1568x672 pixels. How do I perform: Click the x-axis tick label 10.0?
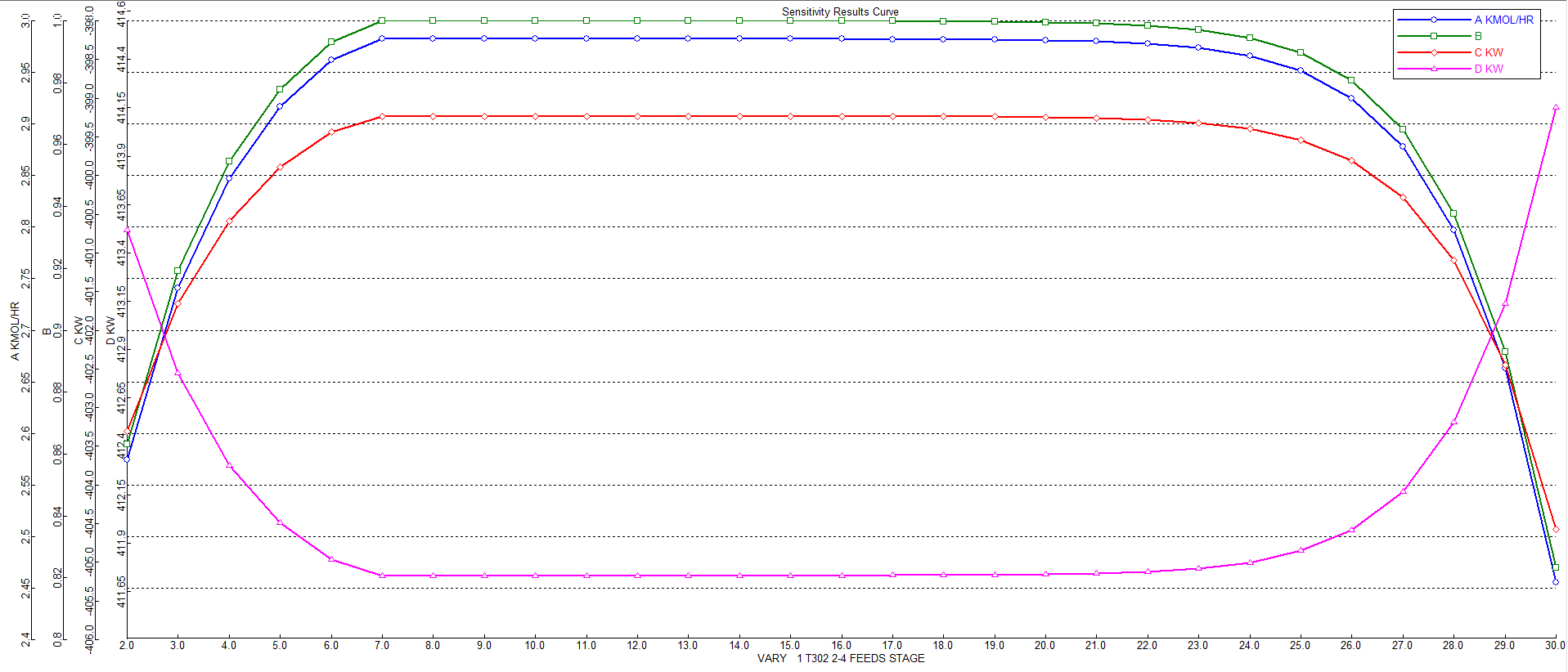point(535,645)
